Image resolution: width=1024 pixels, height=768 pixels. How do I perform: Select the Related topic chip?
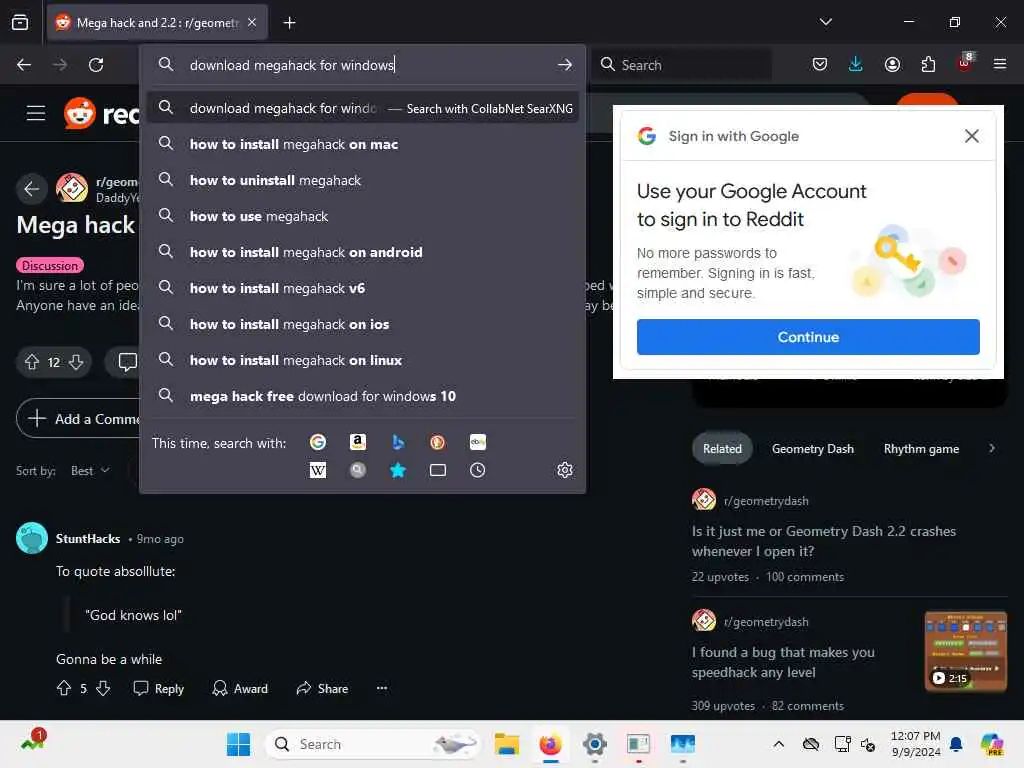pos(722,449)
